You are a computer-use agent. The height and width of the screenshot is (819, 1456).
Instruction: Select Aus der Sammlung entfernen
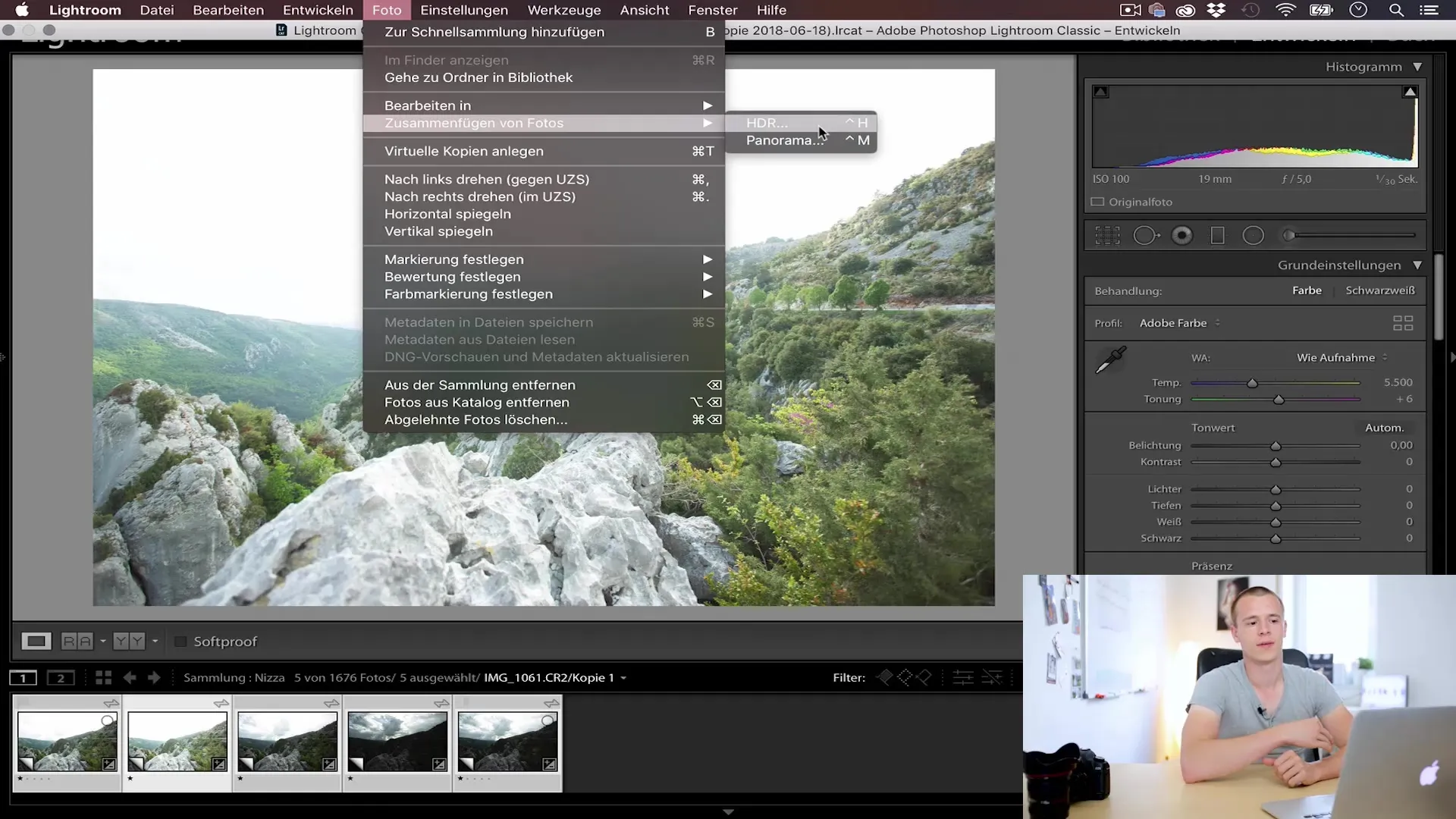(x=544, y=385)
